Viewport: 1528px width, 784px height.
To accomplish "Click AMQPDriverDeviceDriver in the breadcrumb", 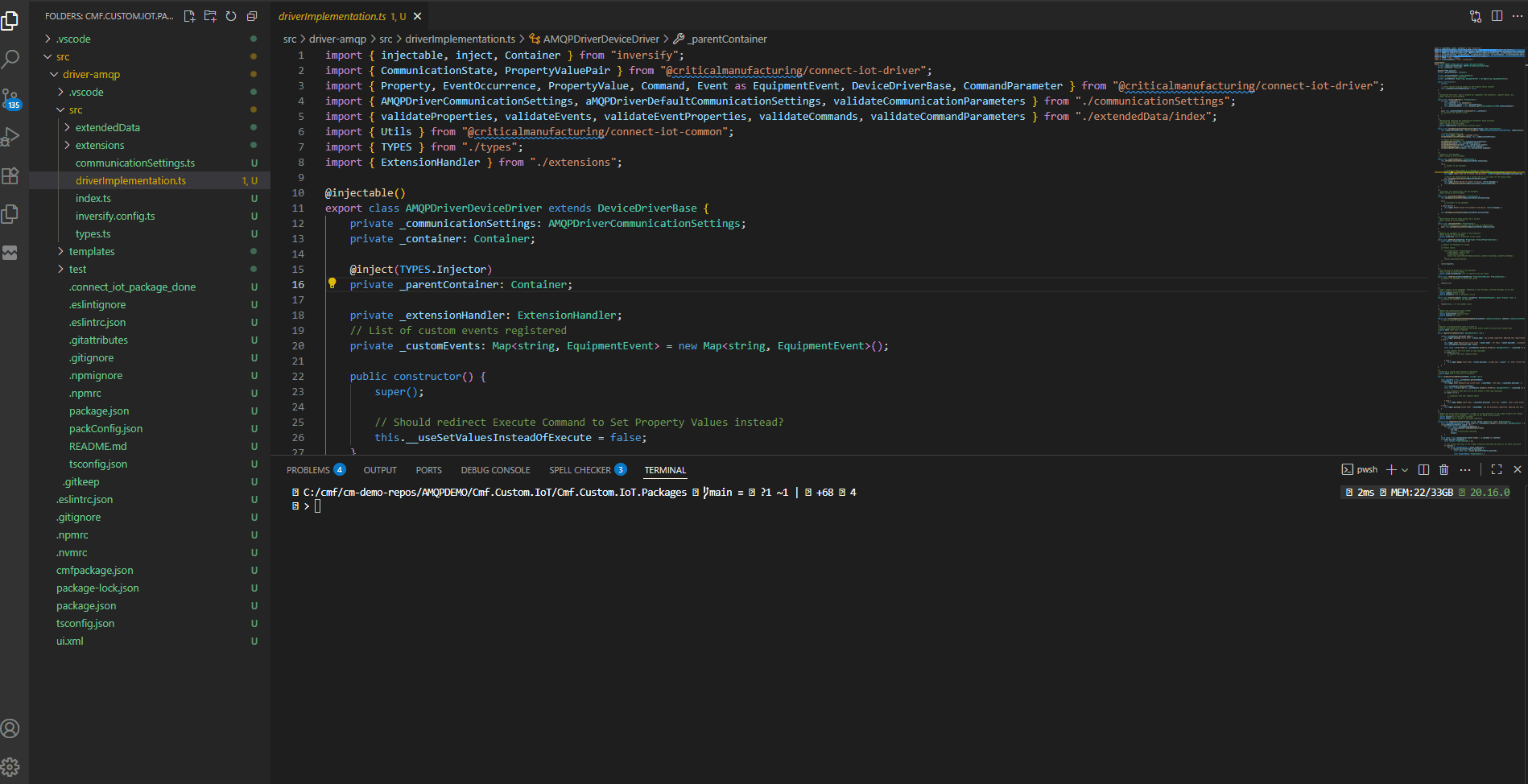I will (x=601, y=39).
